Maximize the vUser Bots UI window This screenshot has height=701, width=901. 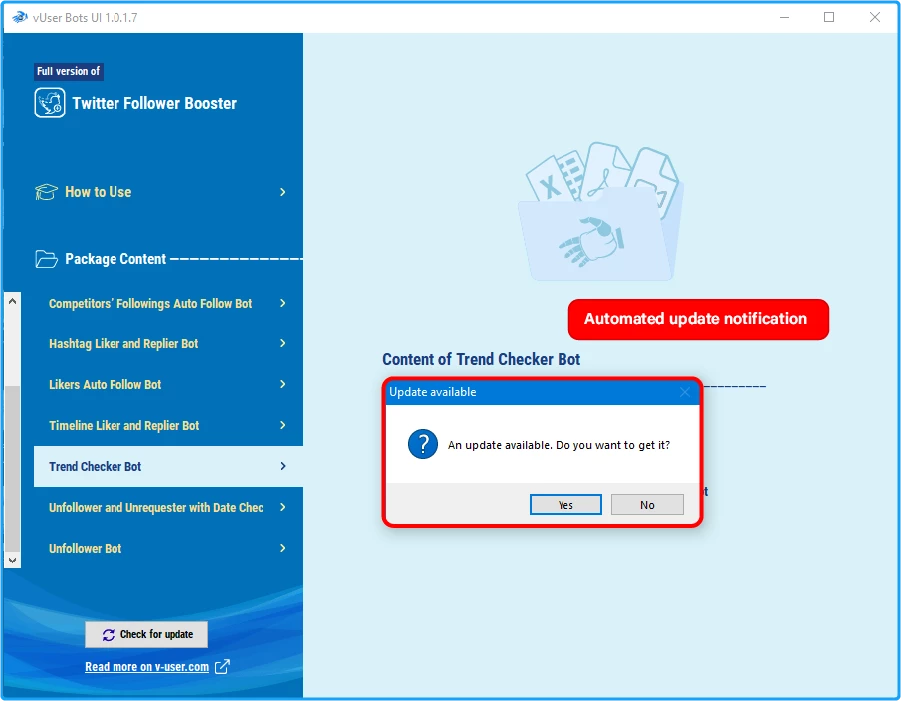829,17
